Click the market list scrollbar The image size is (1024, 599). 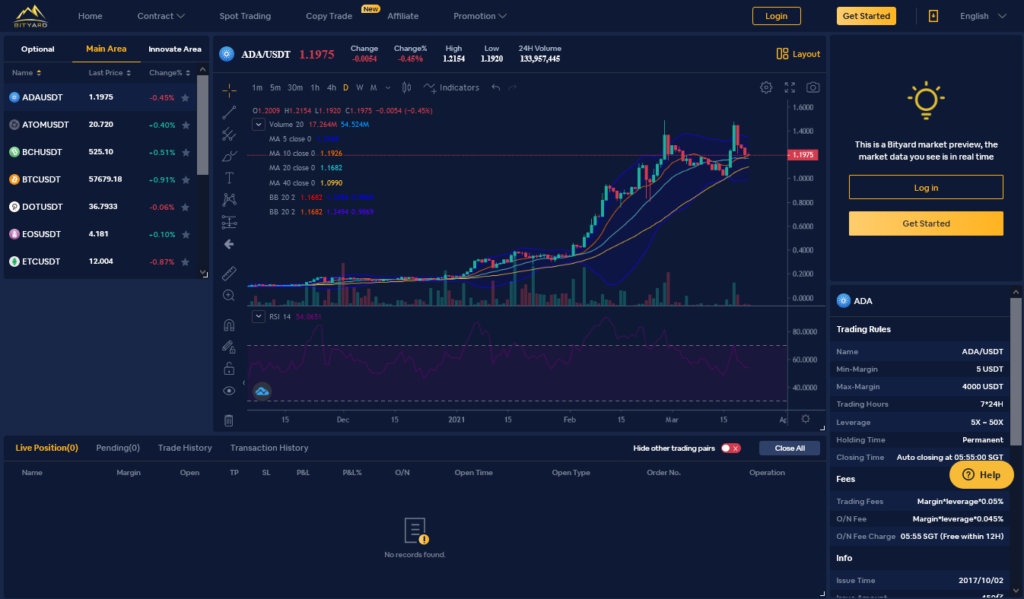coord(203,125)
